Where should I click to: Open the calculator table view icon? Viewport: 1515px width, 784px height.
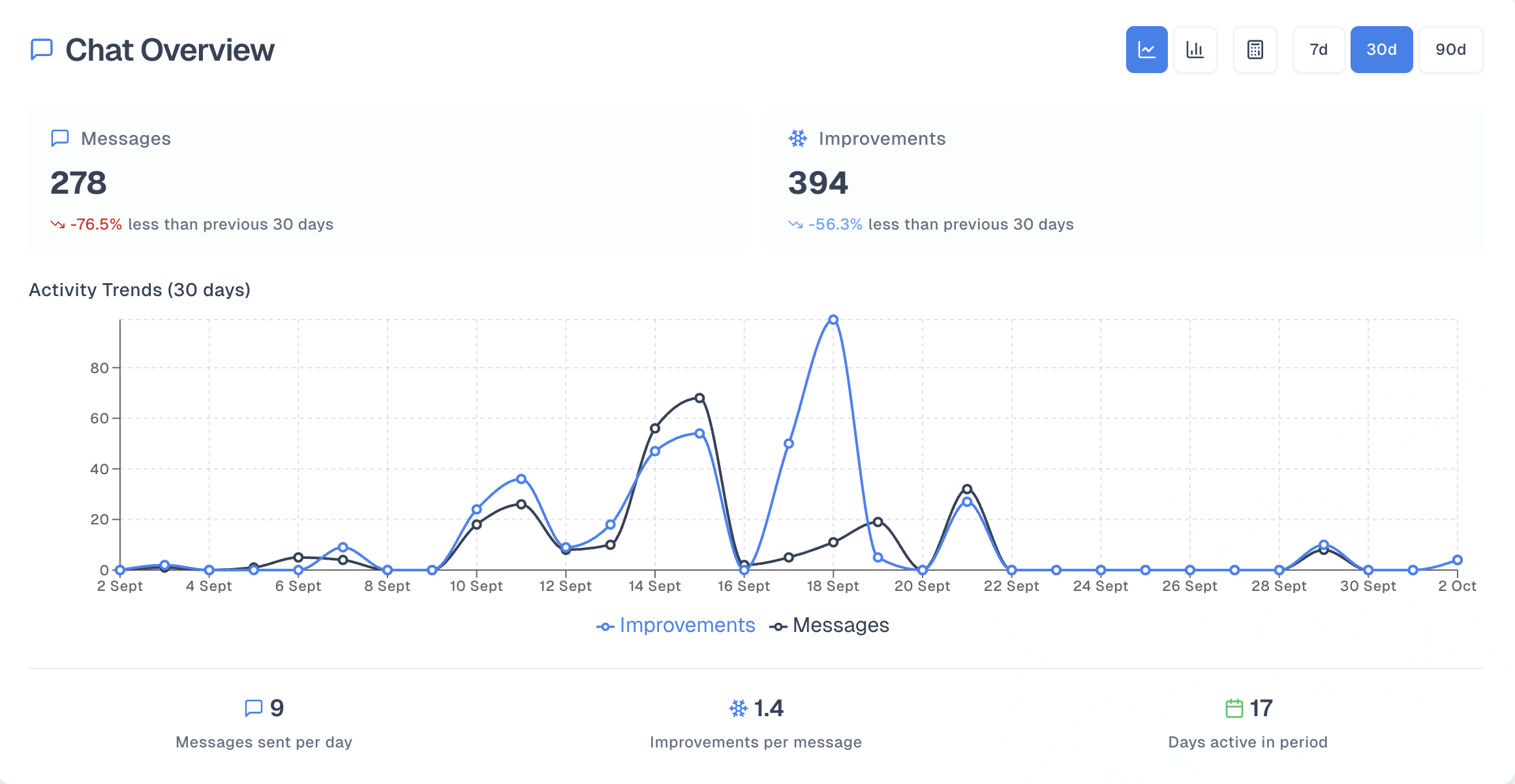[x=1254, y=49]
